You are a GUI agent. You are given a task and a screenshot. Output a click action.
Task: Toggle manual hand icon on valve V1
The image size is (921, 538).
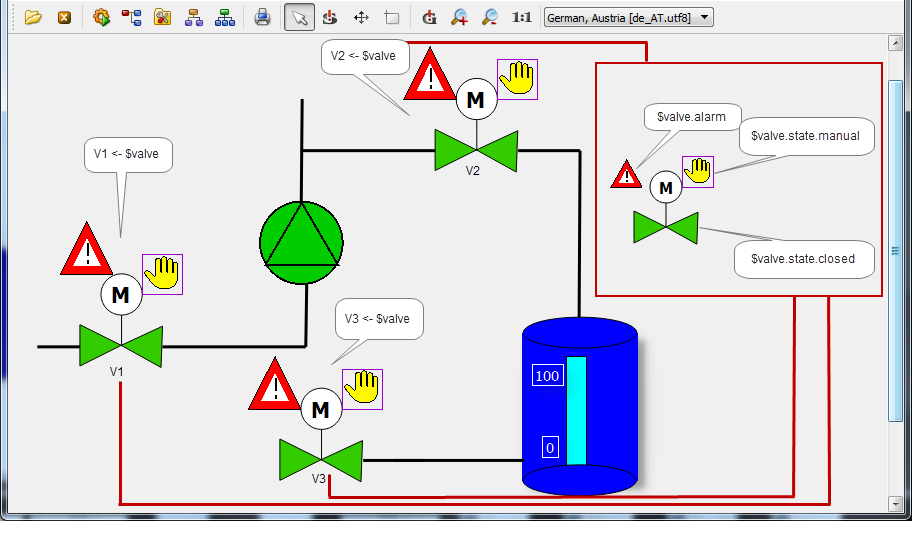coord(162,274)
